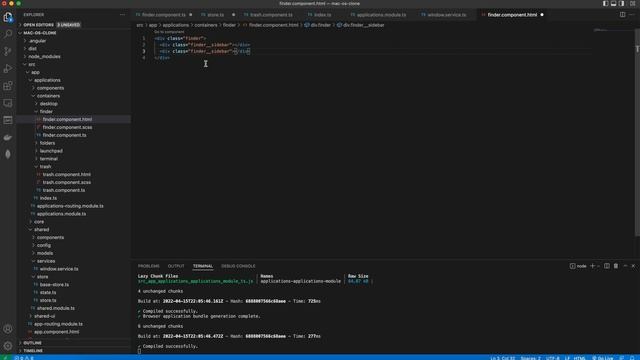Viewport: 640px width, 360px height.
Task: Switch to the DEBUG CONSOLE tab
Action: (x=238, y=266)
